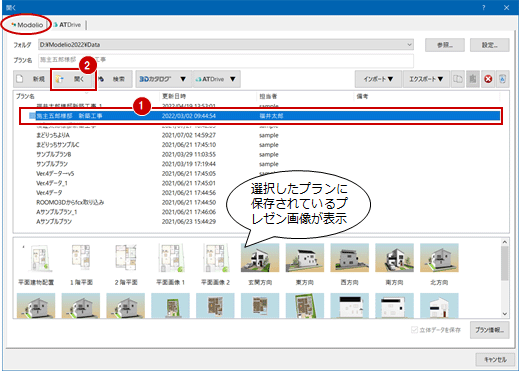Create a new plan with 新規
519x371 pixels.
[31, 79]
